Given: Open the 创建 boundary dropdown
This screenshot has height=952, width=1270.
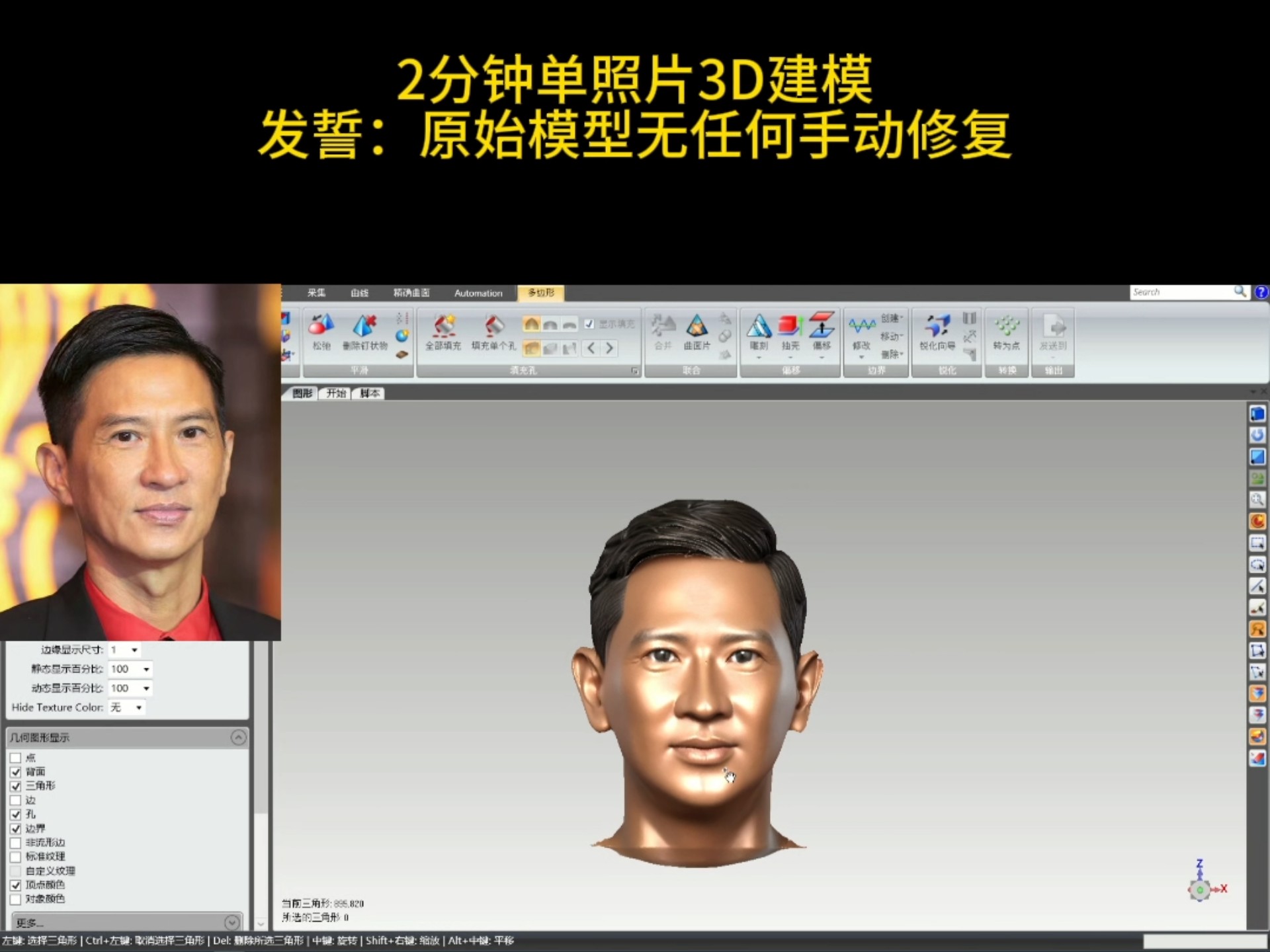Looking at the screenshot, I should pos(892,318).
